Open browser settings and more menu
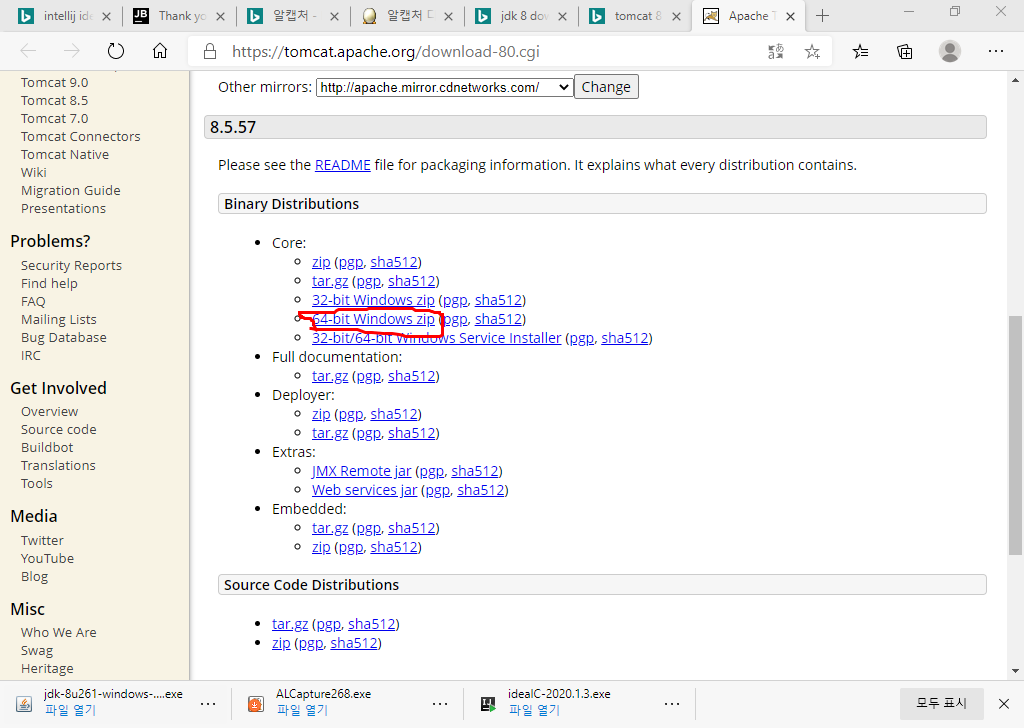This screenshot has height=728, width=1024. [x=995, y=52]
